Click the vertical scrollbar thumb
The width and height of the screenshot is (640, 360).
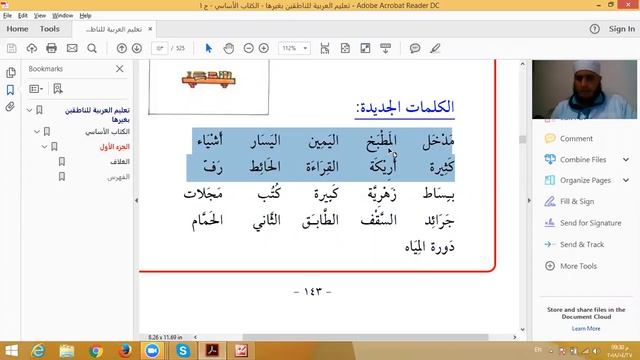point(522,140)
